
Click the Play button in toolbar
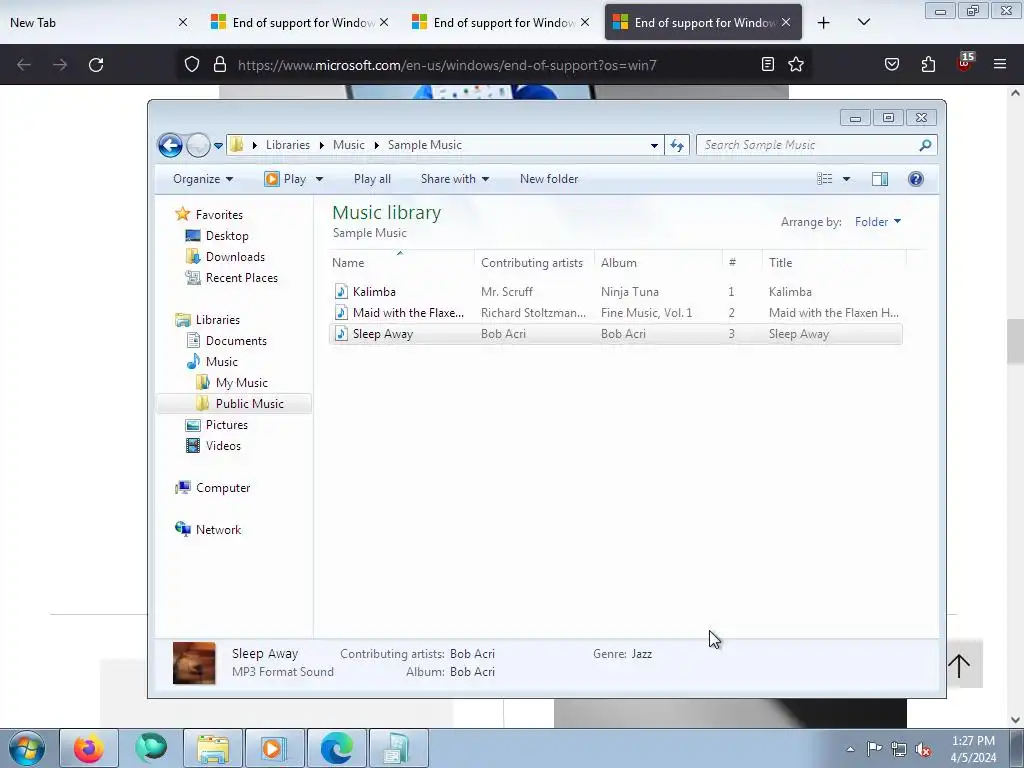285,179
